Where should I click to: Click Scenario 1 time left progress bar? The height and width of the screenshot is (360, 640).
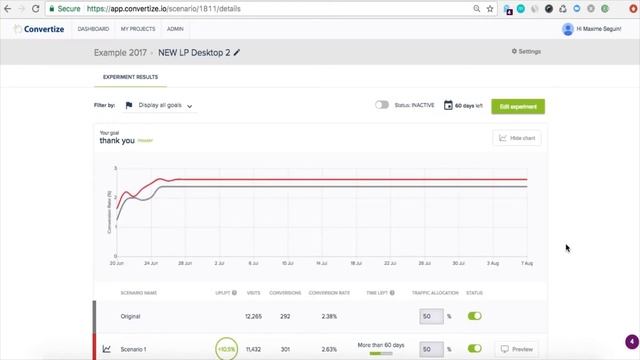point(381,353)
